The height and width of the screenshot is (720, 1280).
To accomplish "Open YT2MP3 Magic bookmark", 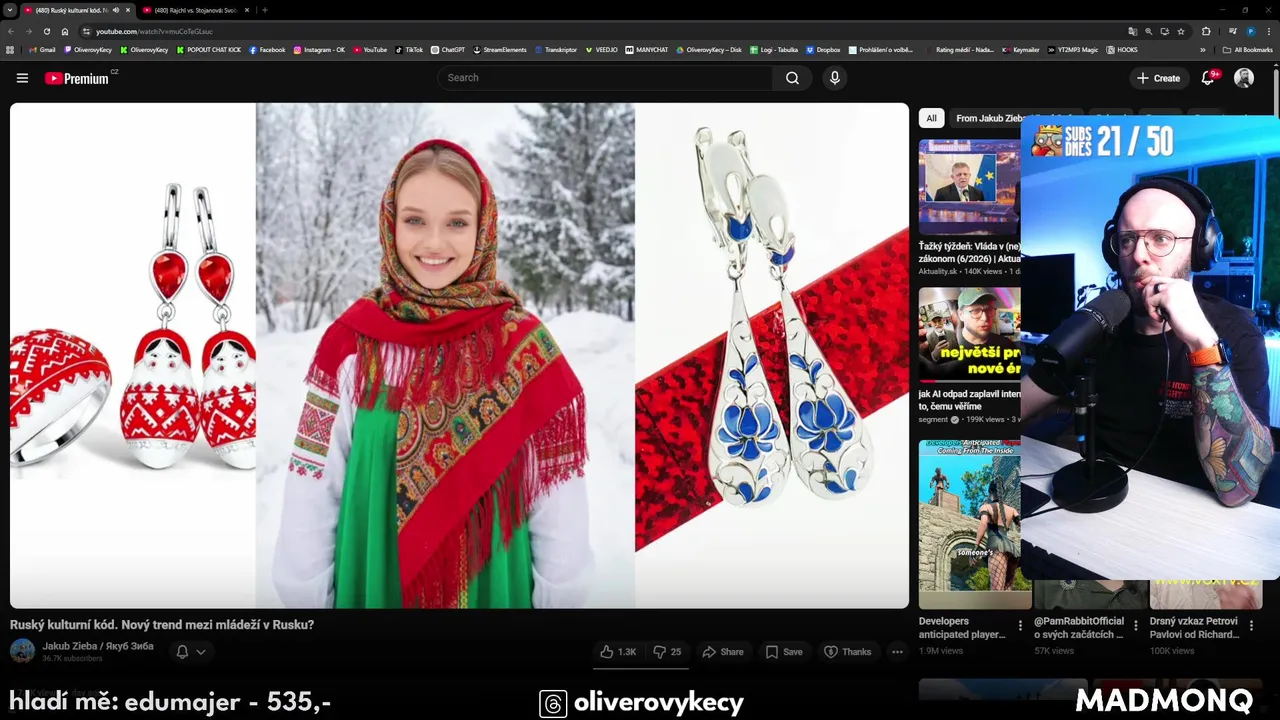I will pyautogui.click(x=1073, y=49).
